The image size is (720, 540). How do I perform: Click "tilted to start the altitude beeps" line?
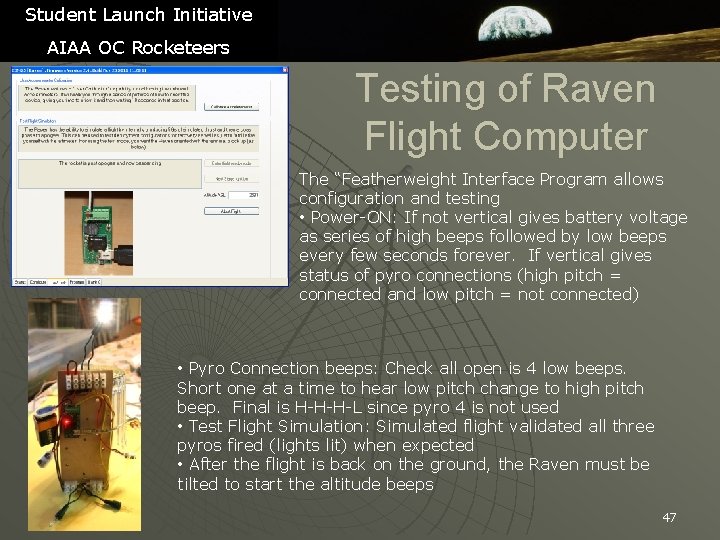coord(305,484)
